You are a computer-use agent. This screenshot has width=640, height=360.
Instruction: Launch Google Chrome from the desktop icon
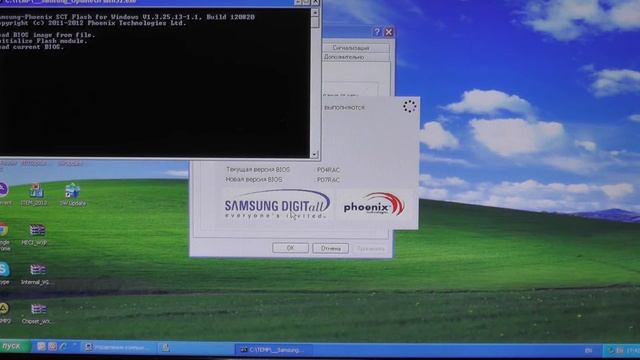(4, 237)
